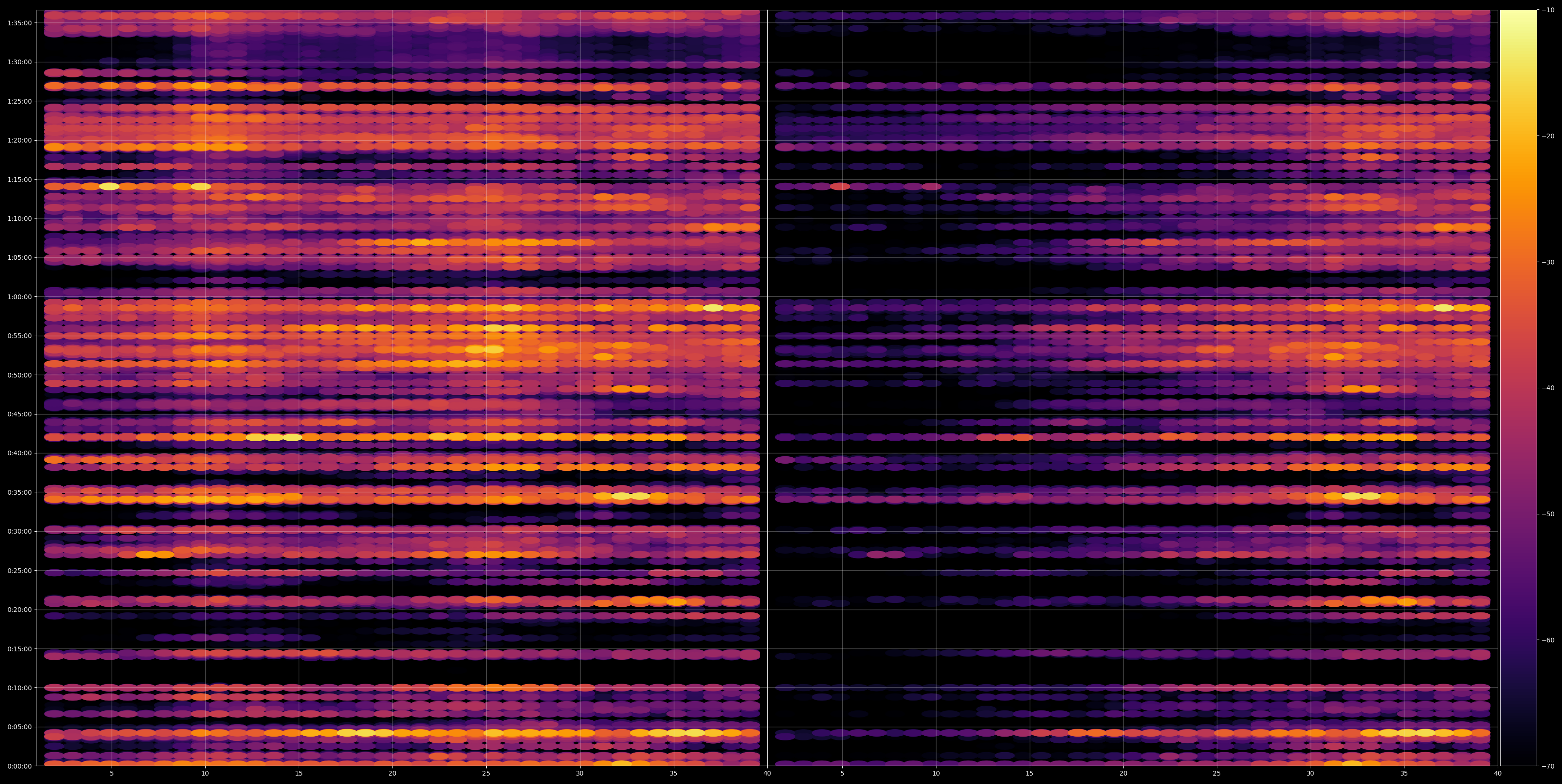Select the 0:10:00 y-axis tick
This screenshot has height=784, width=1562.
coord(20,687)
